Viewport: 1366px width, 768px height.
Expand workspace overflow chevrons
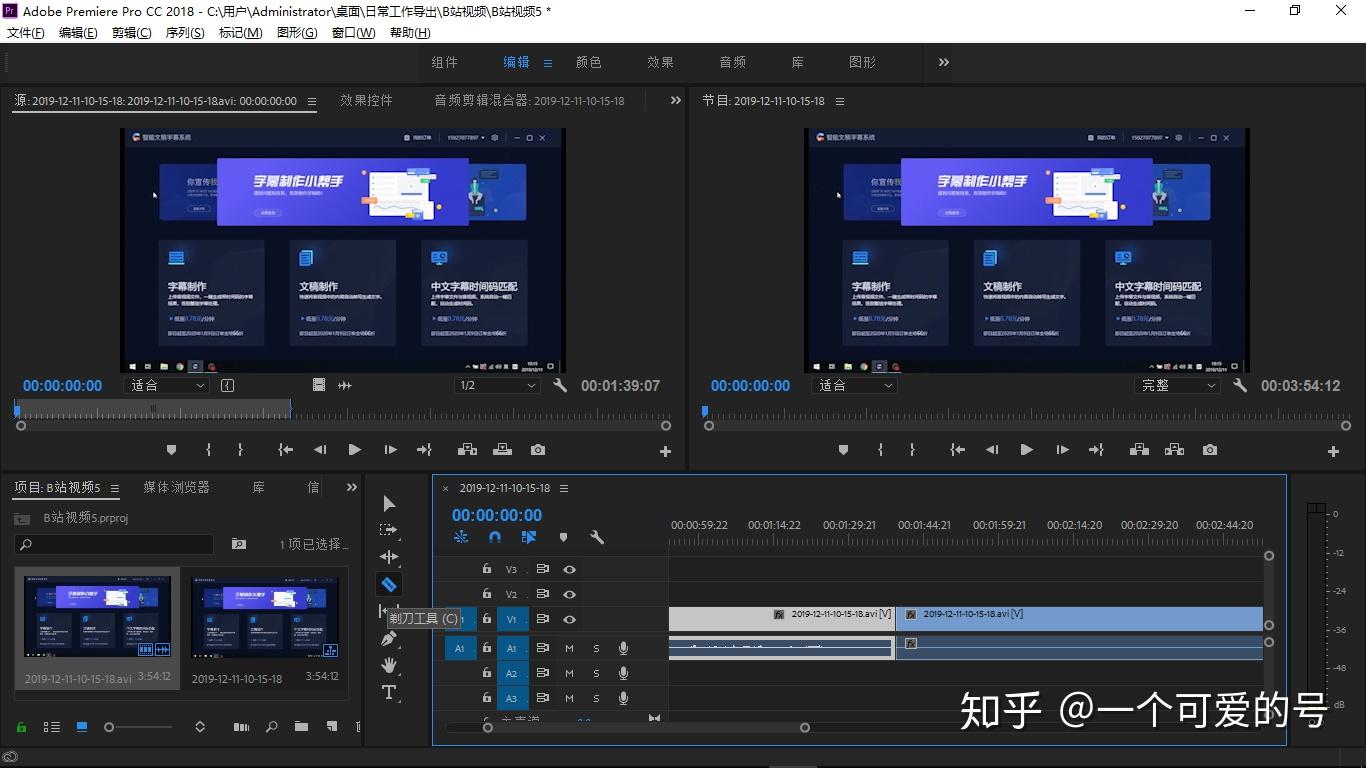943,62
